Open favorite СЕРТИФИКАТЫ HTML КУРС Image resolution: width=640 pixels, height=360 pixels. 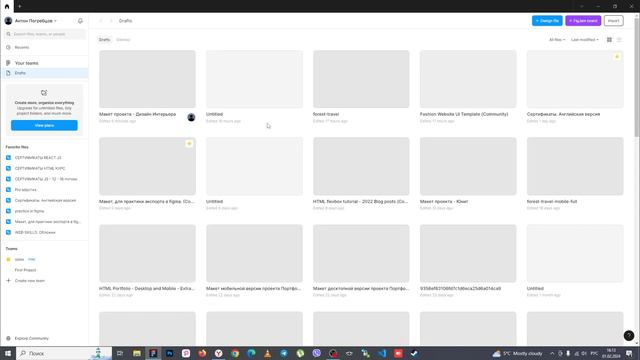[40, 168]
